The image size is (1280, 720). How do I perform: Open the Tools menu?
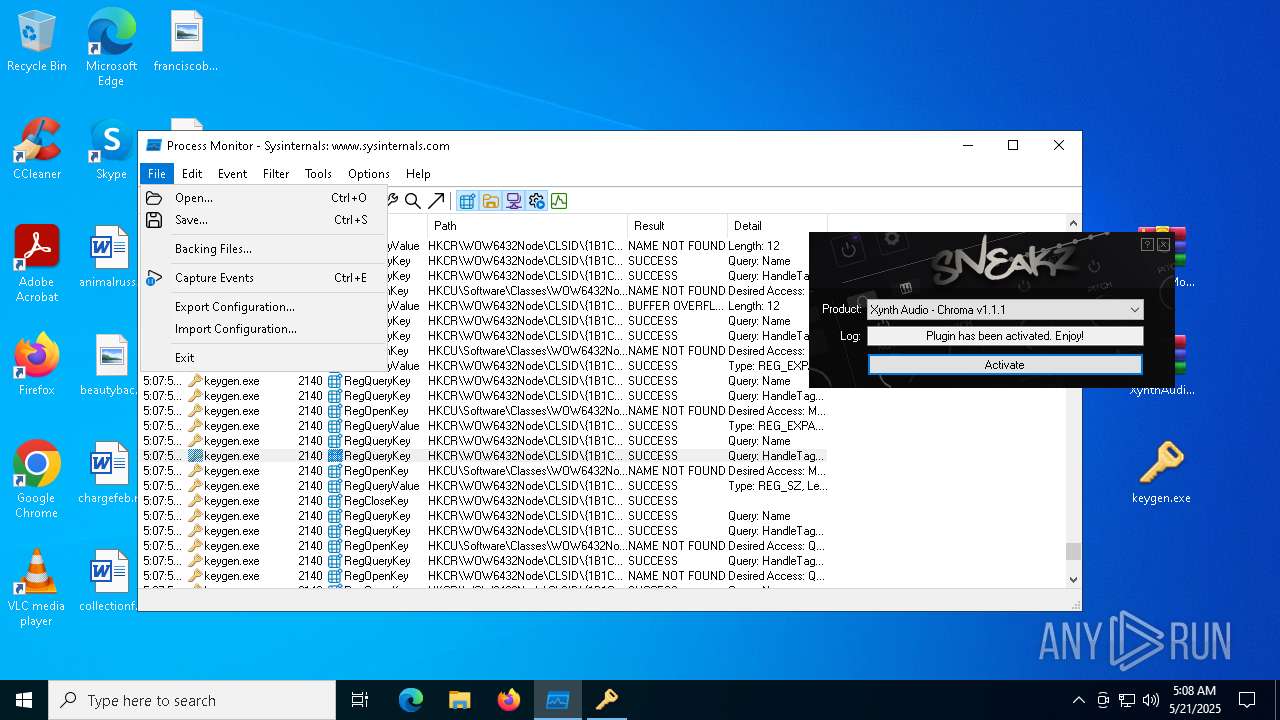tap(318, 173)
